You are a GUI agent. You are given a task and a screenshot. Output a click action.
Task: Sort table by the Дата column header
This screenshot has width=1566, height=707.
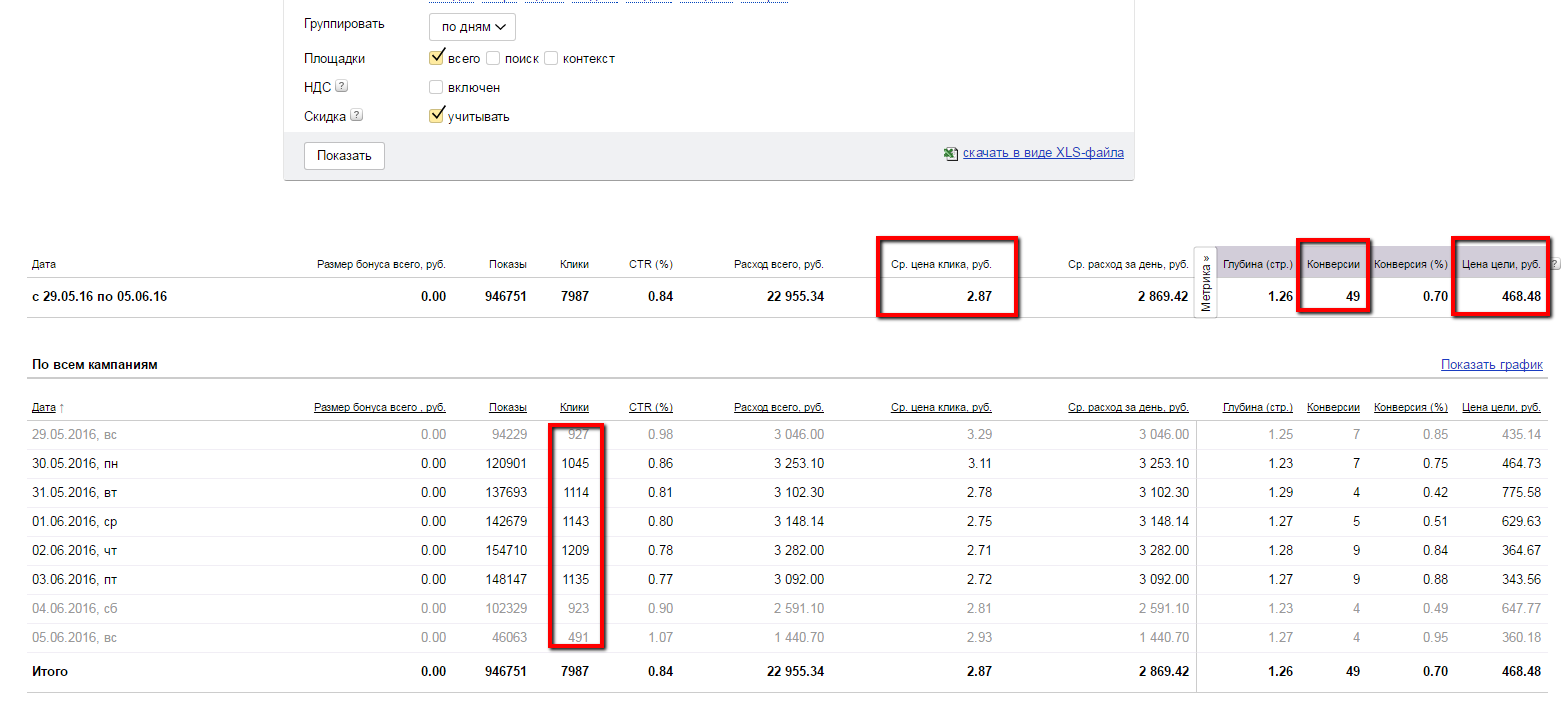pos(44,407)
